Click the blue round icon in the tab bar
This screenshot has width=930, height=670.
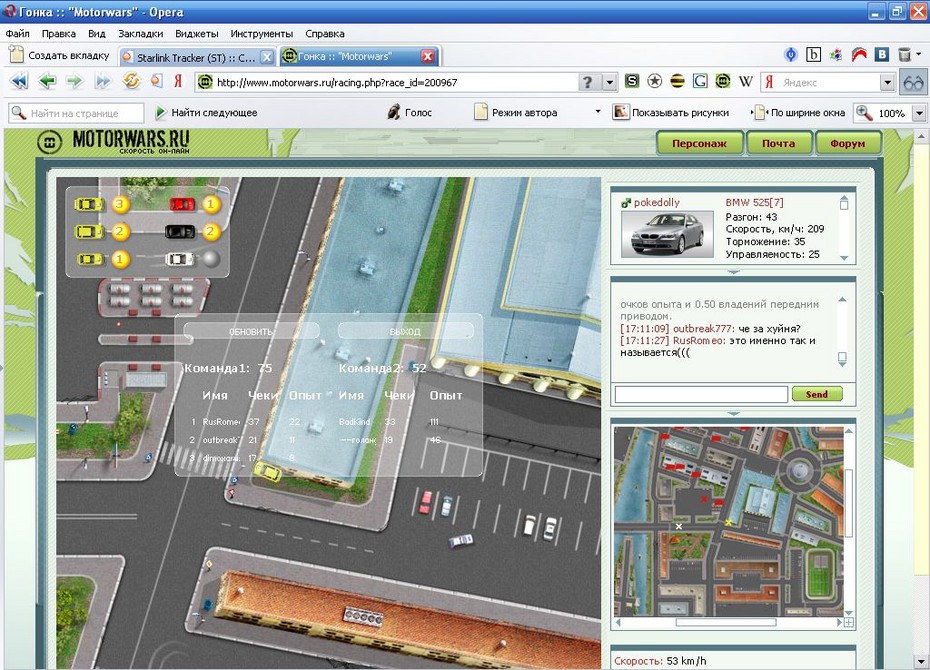[x=791, y=55]
